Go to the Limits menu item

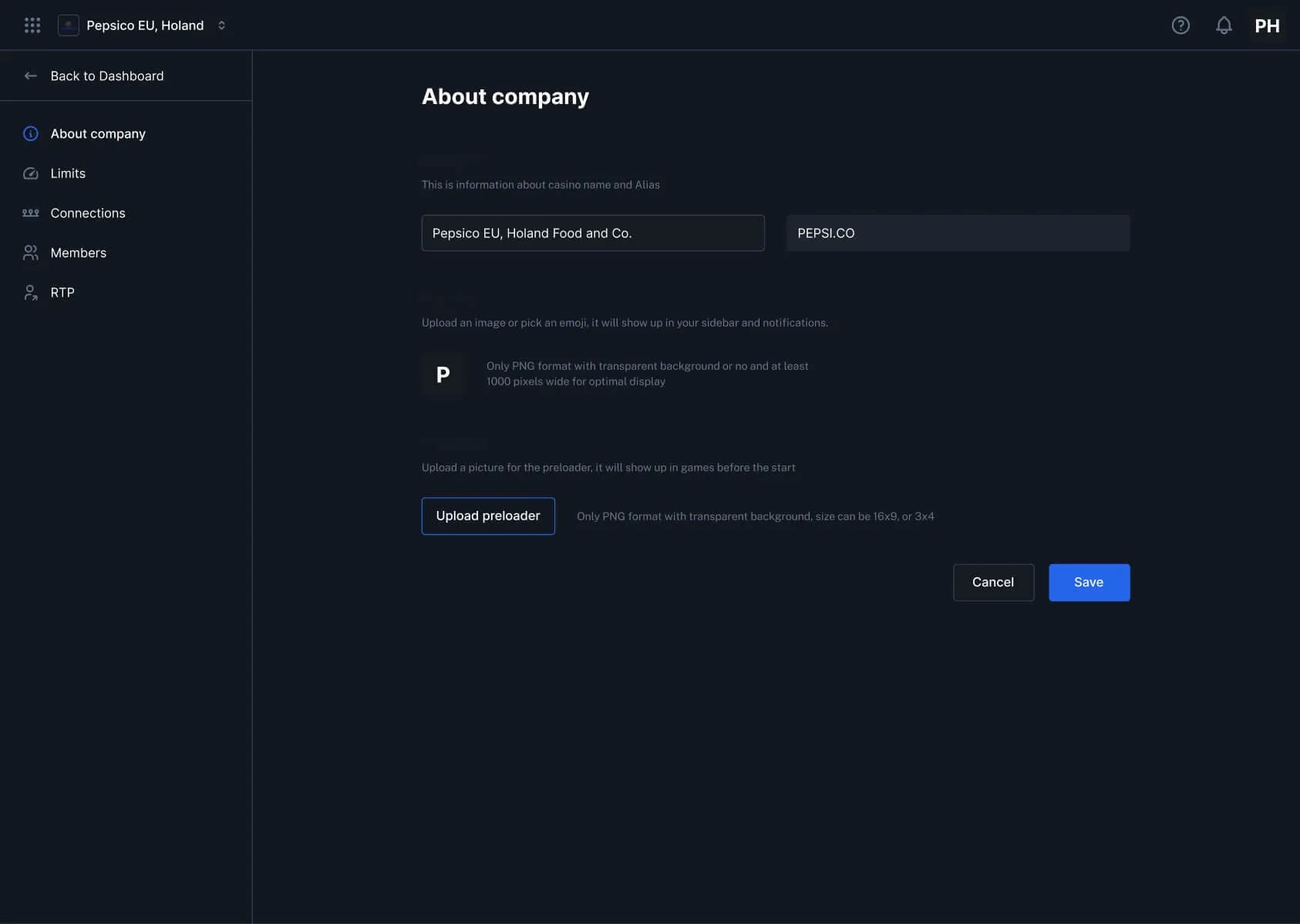(x=68, y=173)
